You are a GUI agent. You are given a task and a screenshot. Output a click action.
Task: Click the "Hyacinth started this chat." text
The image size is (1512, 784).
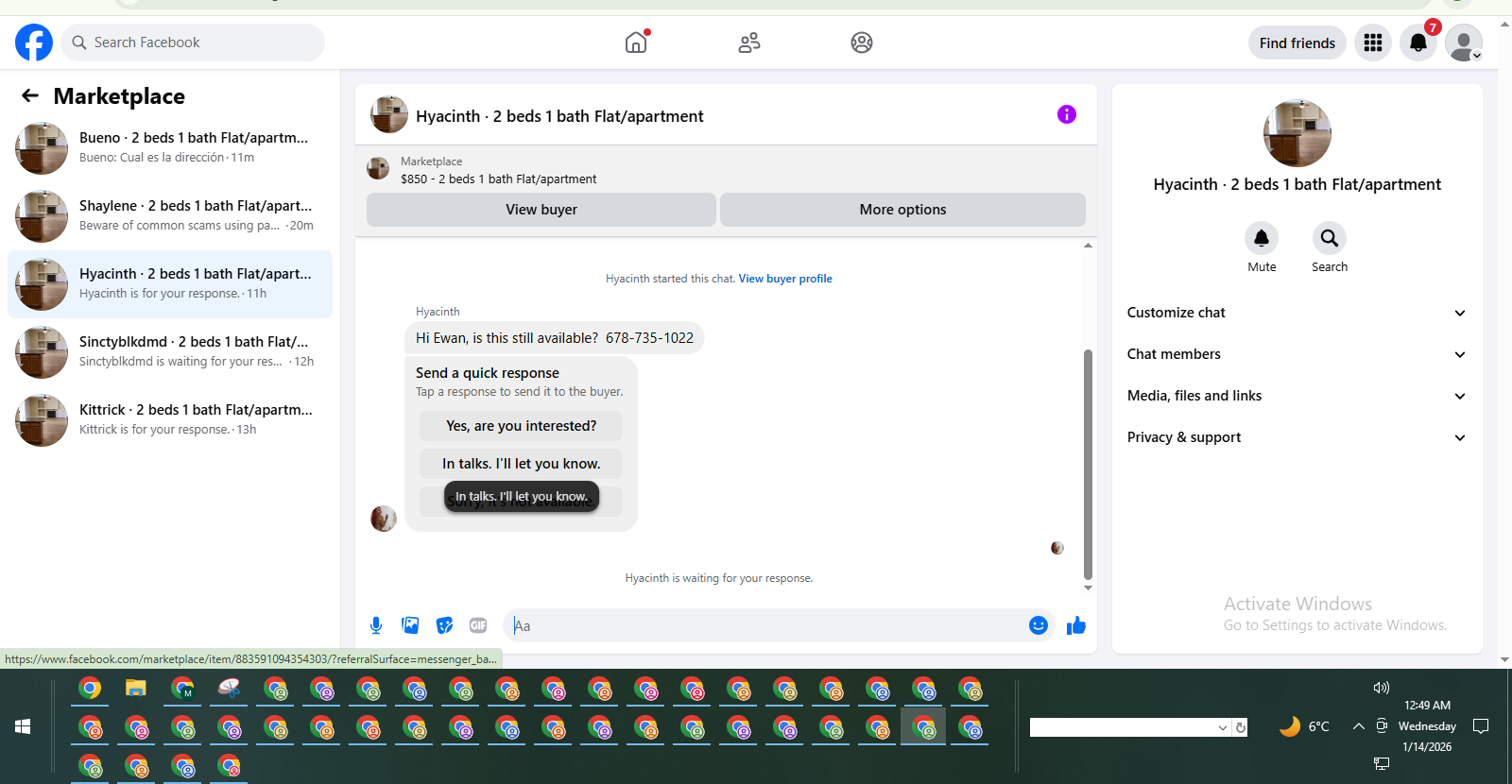pos(670,279)
